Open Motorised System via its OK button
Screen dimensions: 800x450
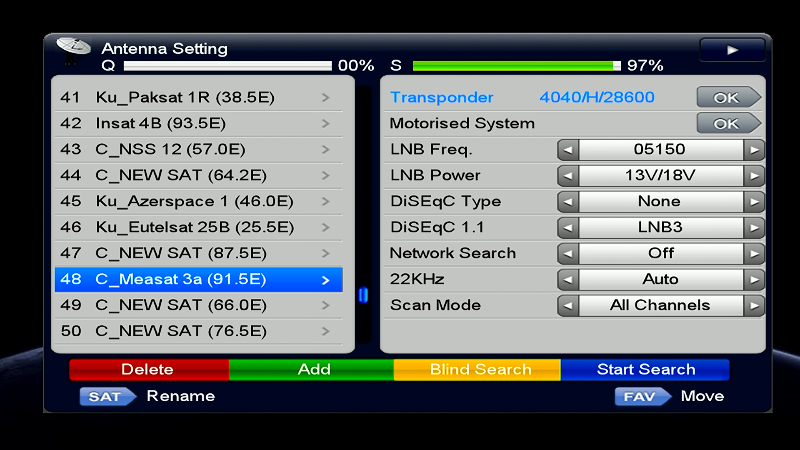coord(729,123)
